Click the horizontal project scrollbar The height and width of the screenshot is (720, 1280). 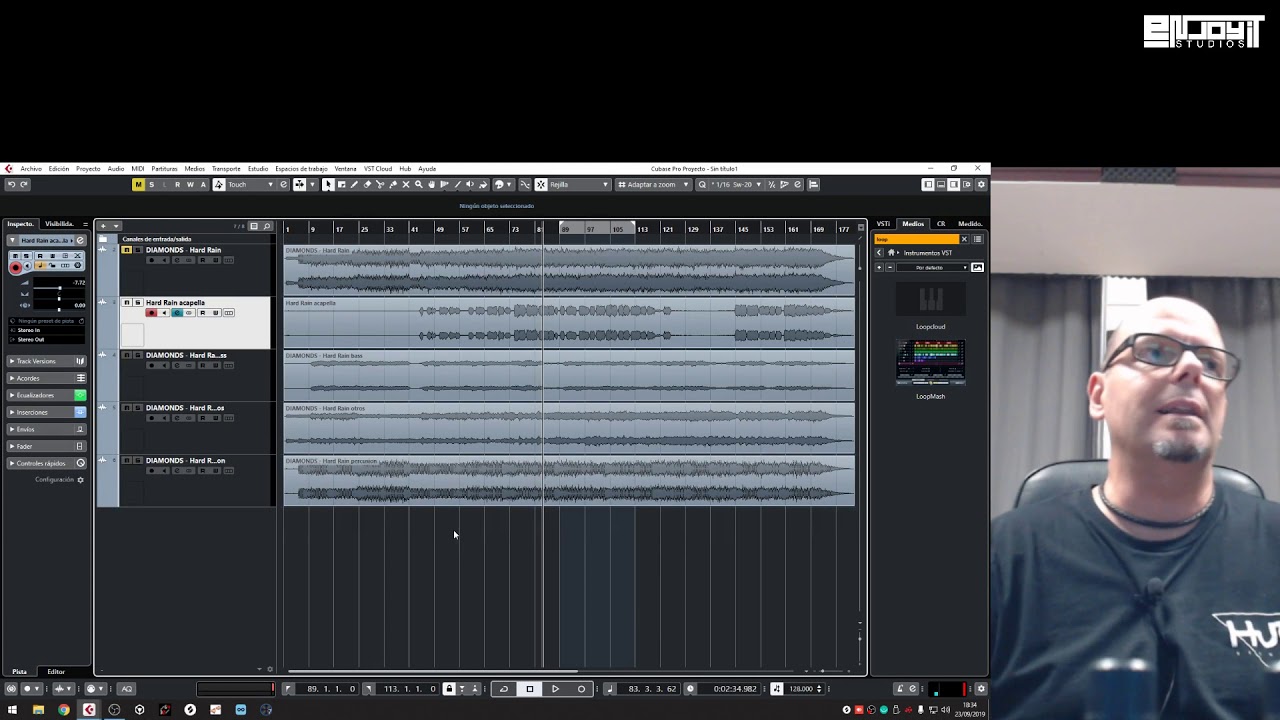point(433,671)
